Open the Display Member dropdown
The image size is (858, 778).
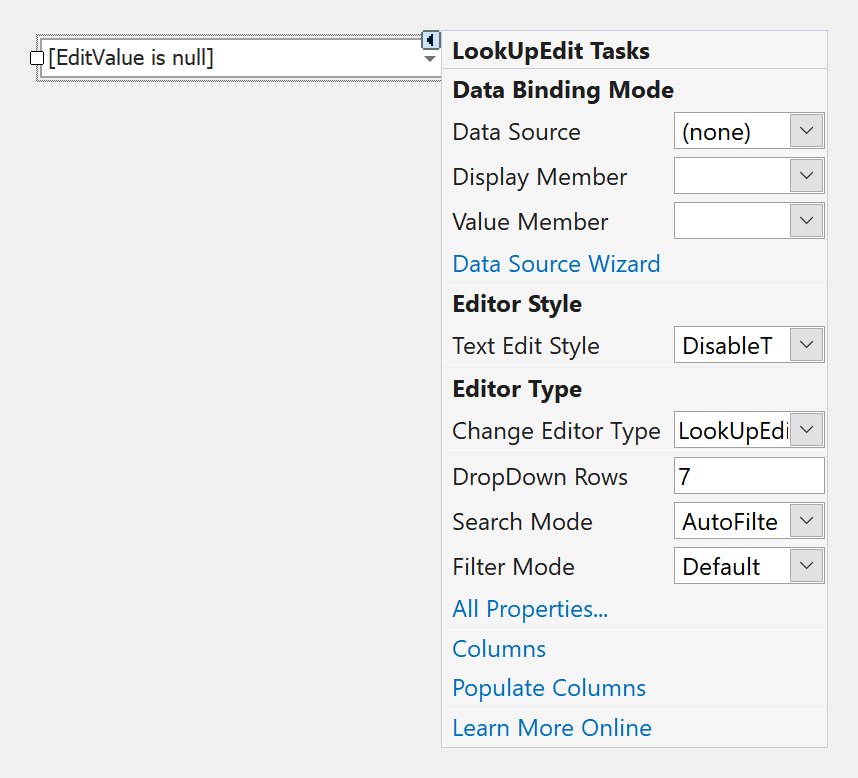point(806,176)
